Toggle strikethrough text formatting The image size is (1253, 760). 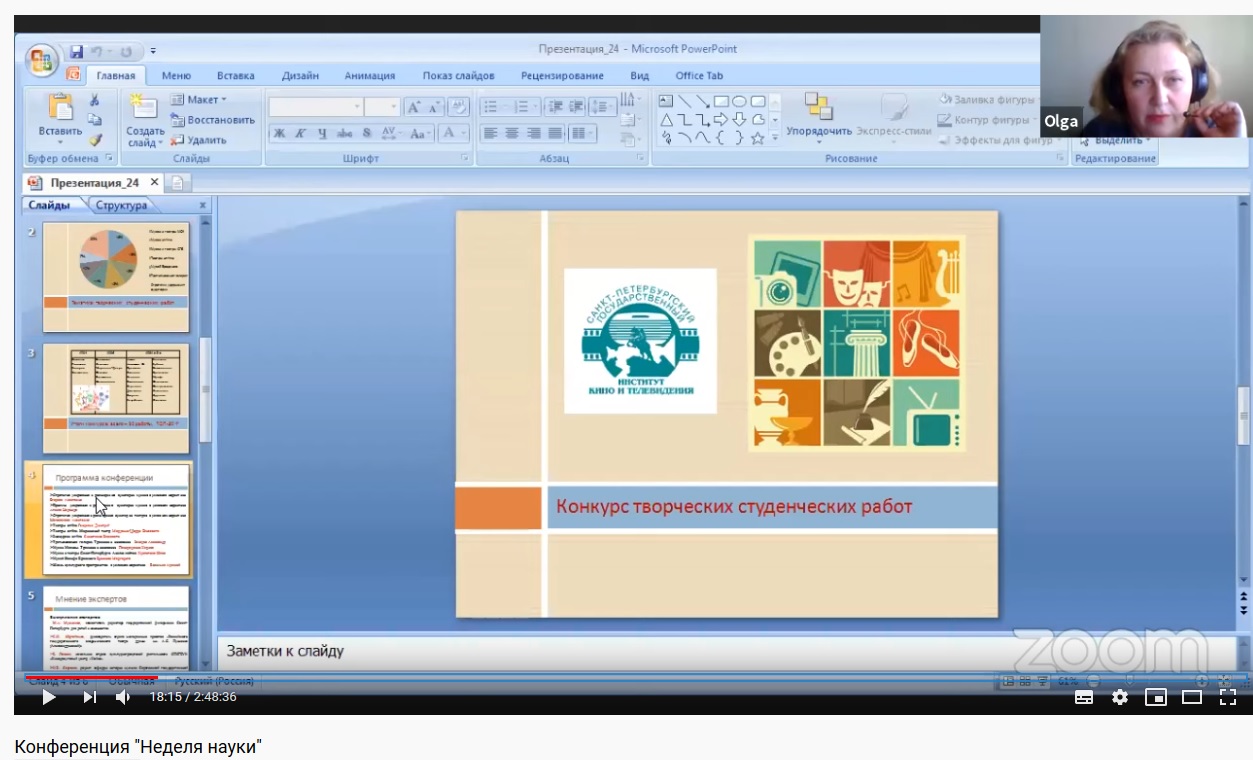point(345,133)
